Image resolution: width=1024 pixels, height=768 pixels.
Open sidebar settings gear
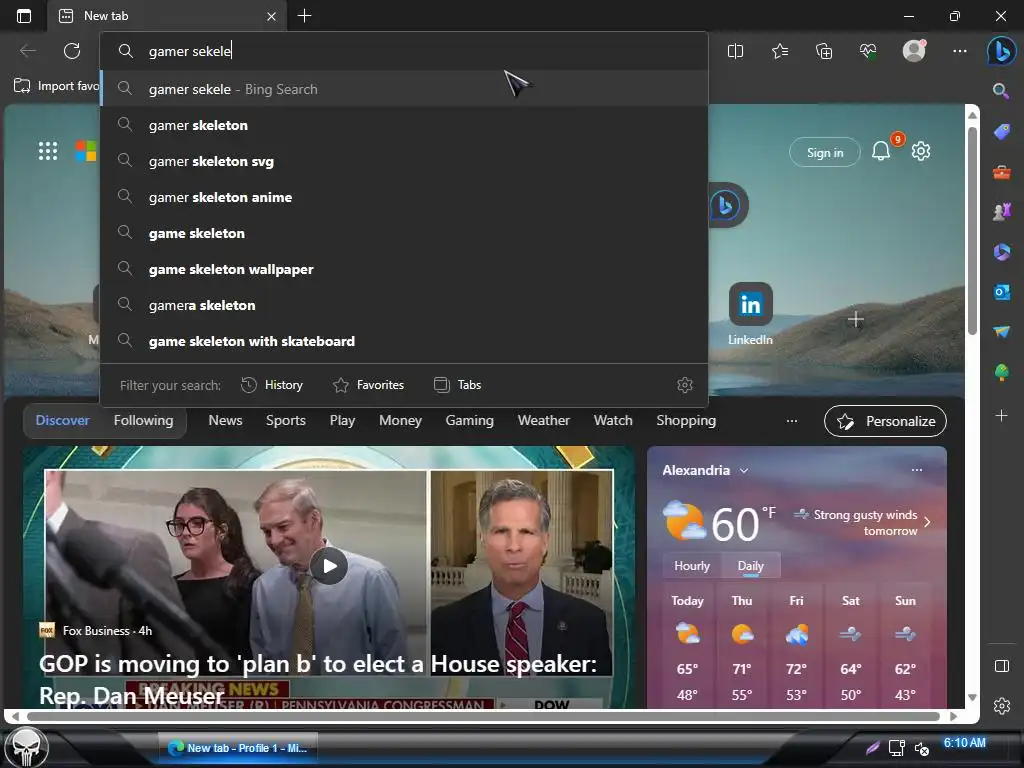point(1001,706)
